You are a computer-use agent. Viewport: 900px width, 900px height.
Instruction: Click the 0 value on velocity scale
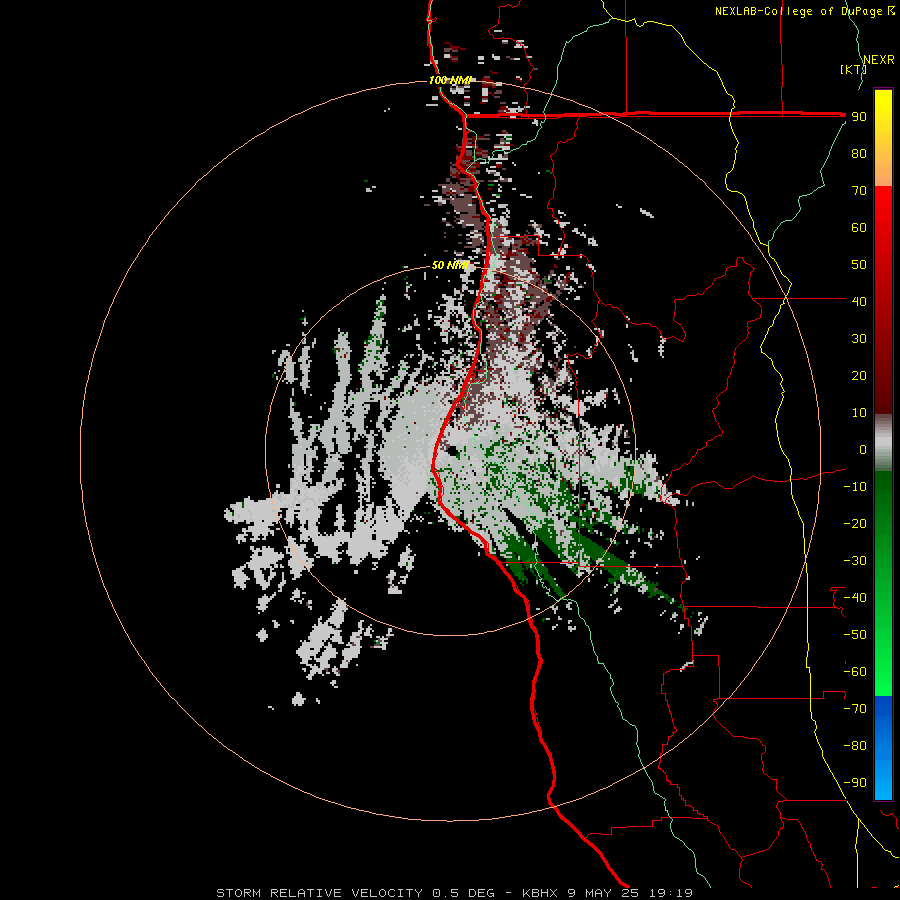863,449
